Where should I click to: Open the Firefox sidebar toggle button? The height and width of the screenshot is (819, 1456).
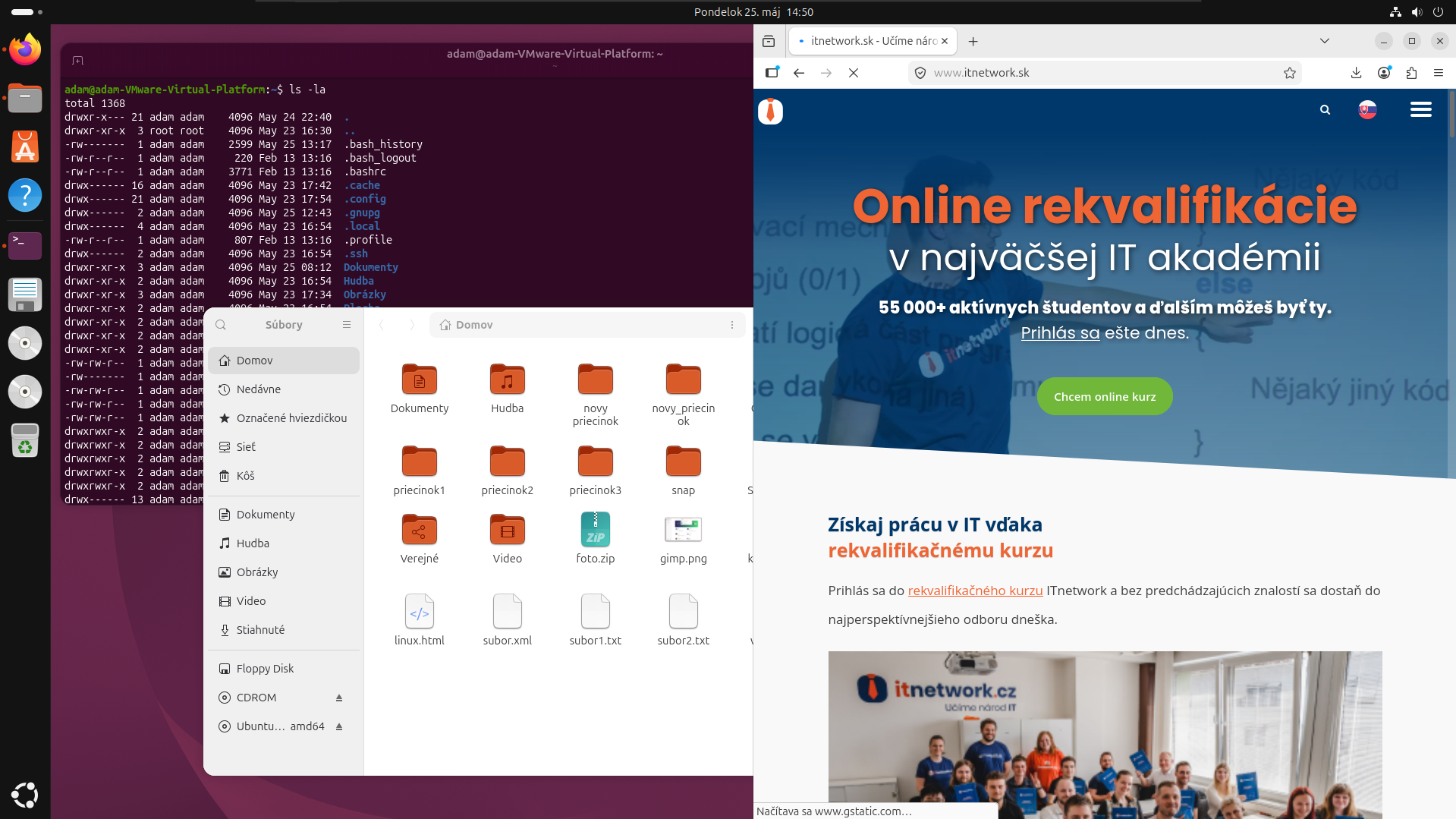coord(772,73)
